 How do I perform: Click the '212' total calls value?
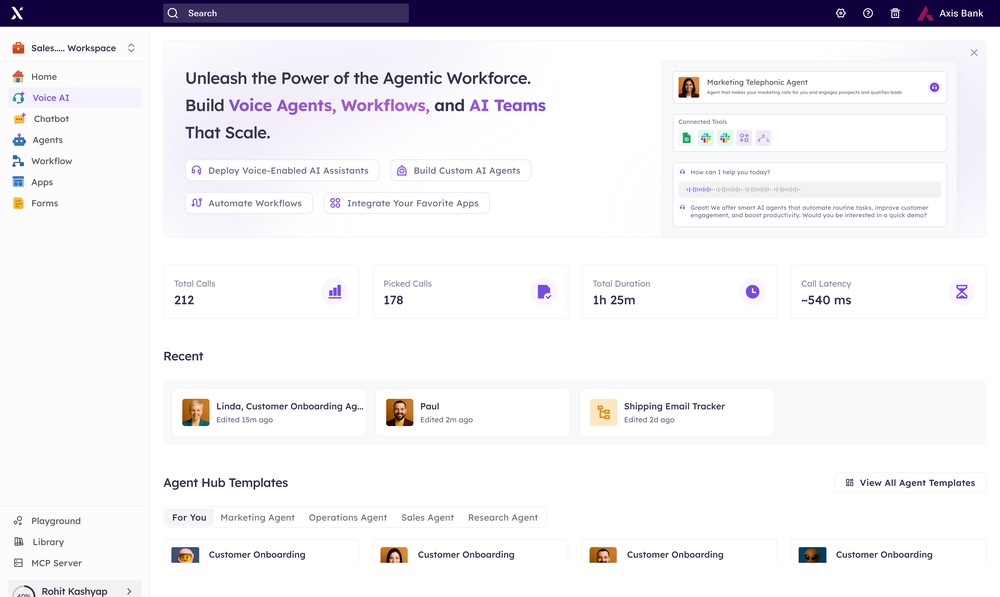[184, 300]
